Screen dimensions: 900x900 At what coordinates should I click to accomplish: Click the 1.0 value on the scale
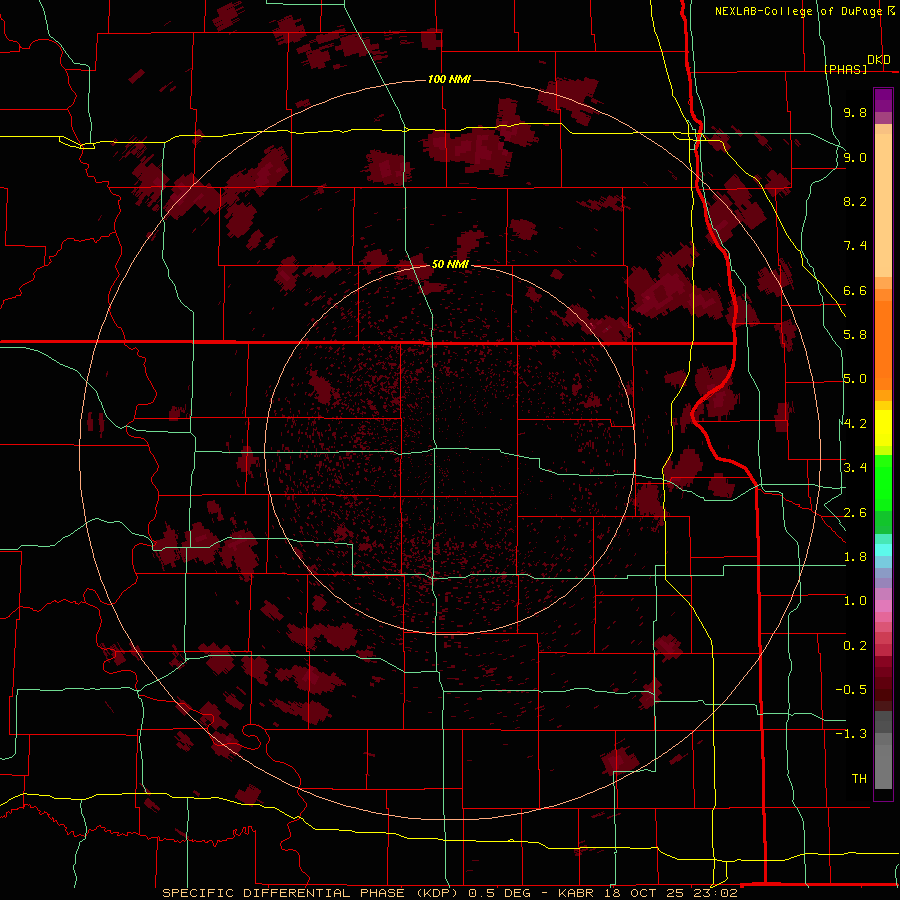point(855,601)
